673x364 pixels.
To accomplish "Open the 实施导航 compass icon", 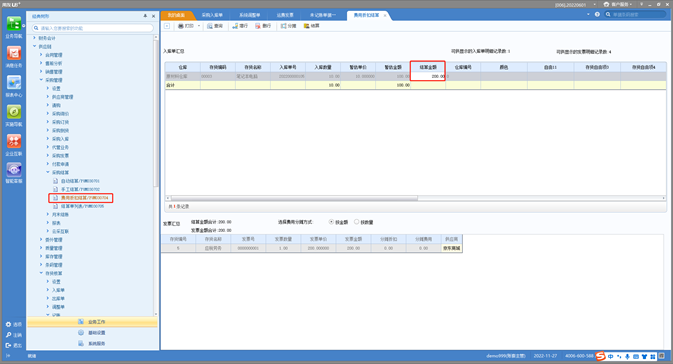I will coord(14,112).
